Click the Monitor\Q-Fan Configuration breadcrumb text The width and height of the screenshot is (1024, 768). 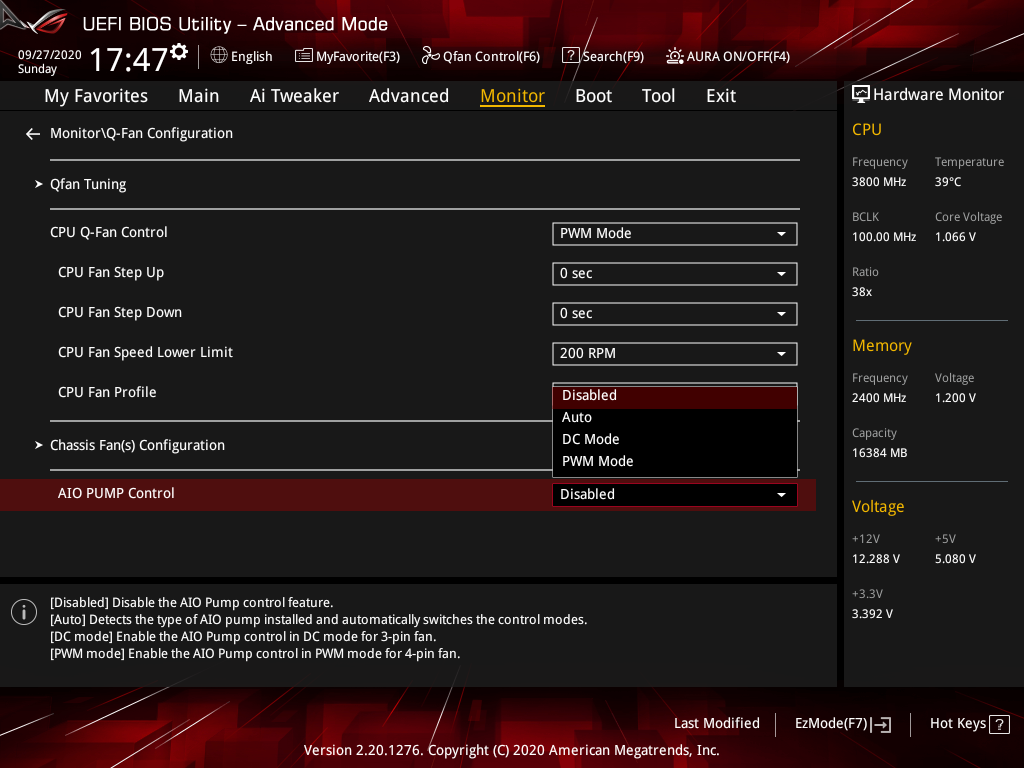(141, 133)
